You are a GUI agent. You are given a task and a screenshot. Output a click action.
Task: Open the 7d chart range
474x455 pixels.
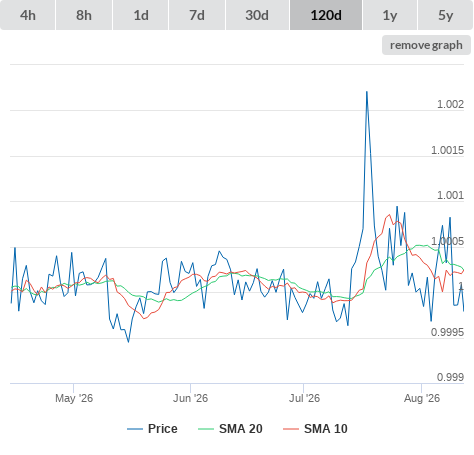click(197, 15)
